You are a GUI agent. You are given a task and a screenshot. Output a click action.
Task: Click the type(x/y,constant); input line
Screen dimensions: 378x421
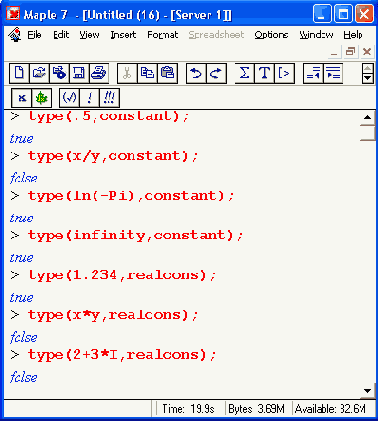point(113,156)
